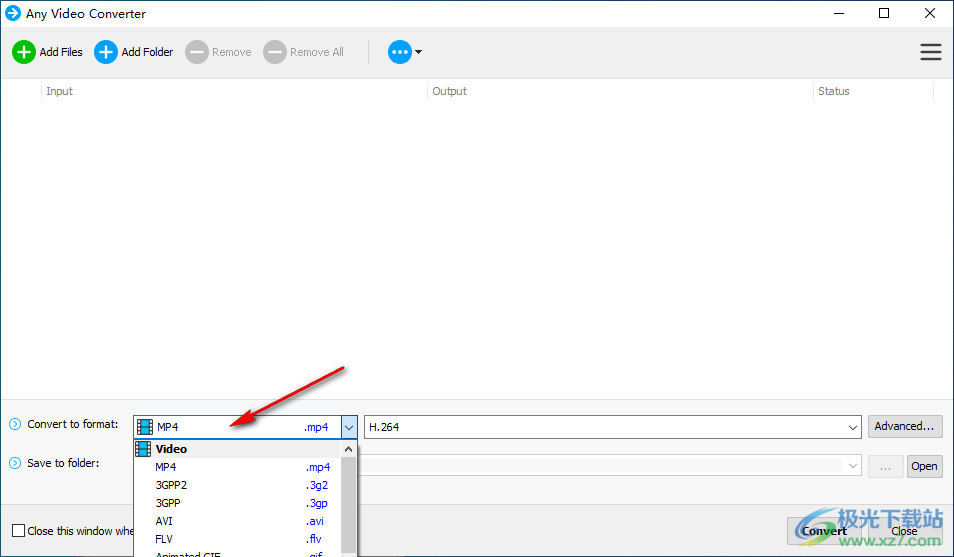Click the Video category header in list
The image size is (954, 557).
237,449
